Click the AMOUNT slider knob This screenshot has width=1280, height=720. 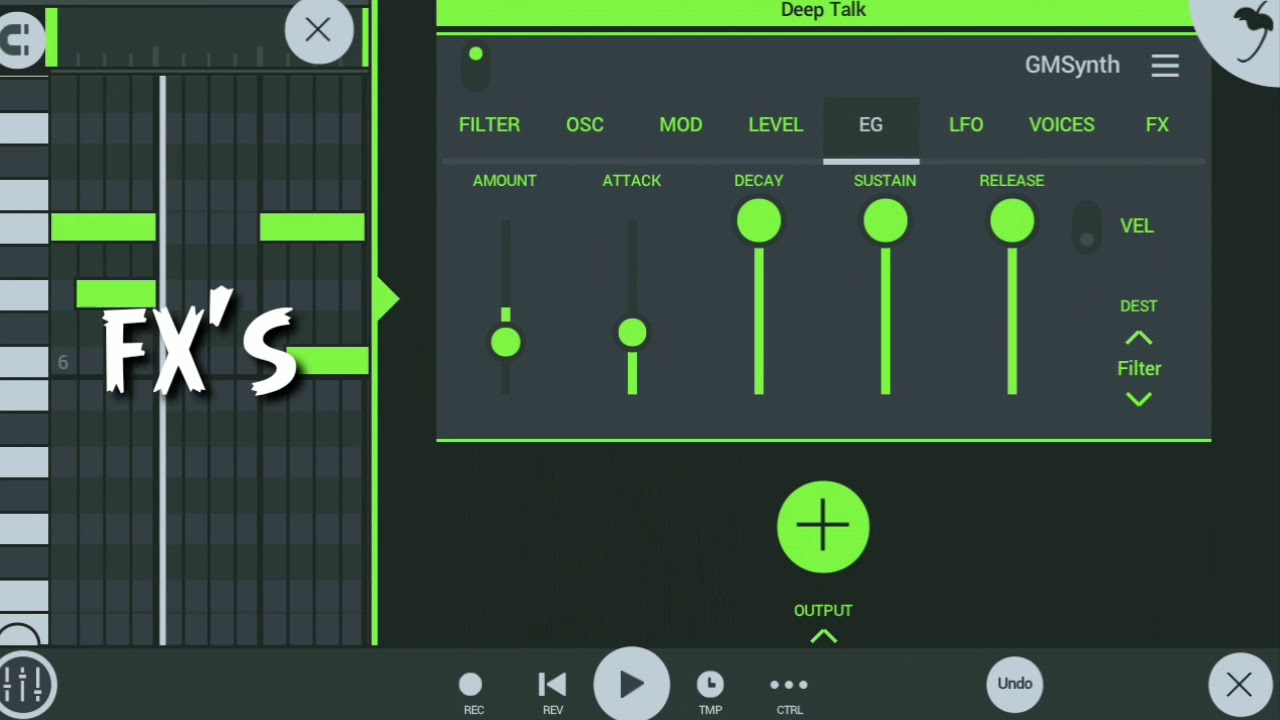pyautogui.click(x=506, y=343)
